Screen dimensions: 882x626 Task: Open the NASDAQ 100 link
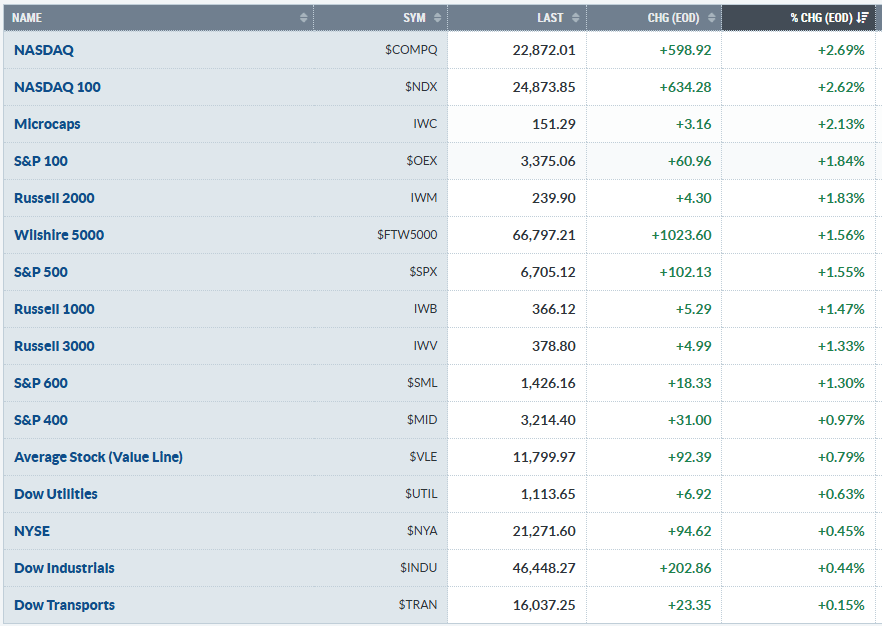tap(57, 87)
